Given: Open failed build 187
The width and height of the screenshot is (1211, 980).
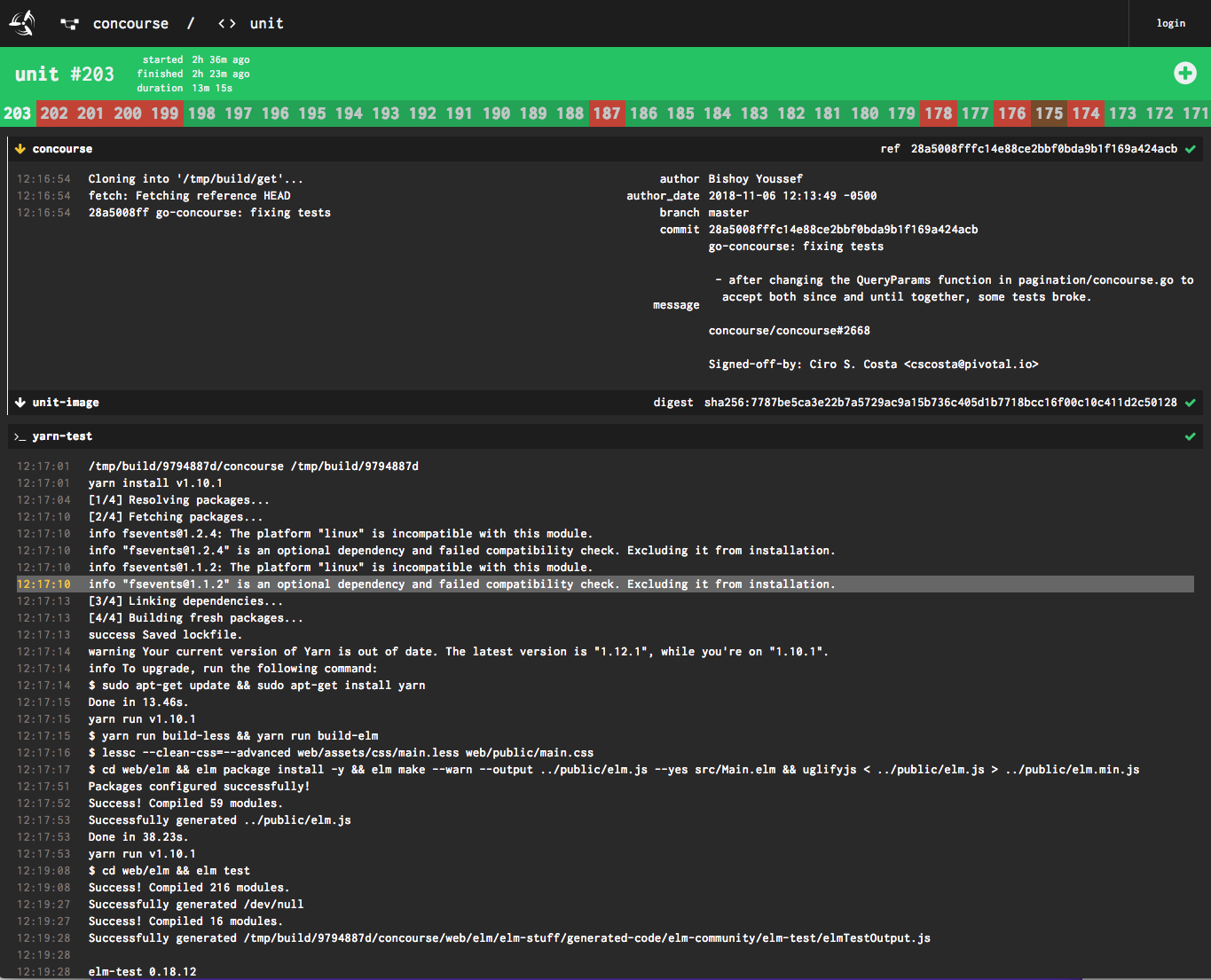Looking at the screenshot, I should coord(607,114).
